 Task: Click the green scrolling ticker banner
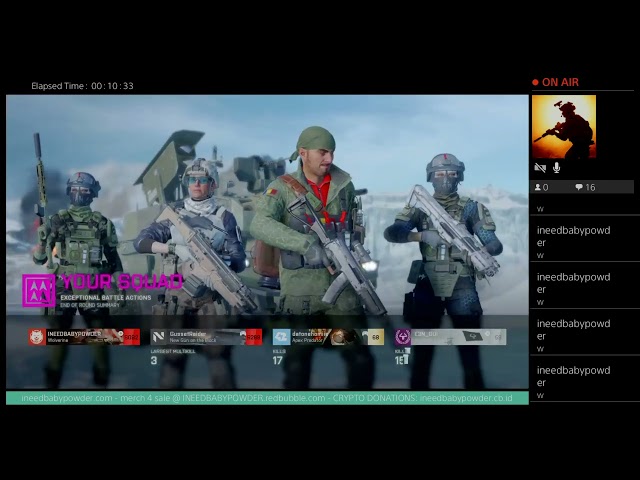(x=267, y=398)
